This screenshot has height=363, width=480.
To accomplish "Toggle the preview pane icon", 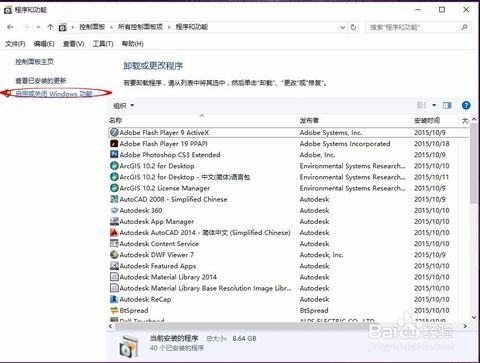I will coord(447,106).
